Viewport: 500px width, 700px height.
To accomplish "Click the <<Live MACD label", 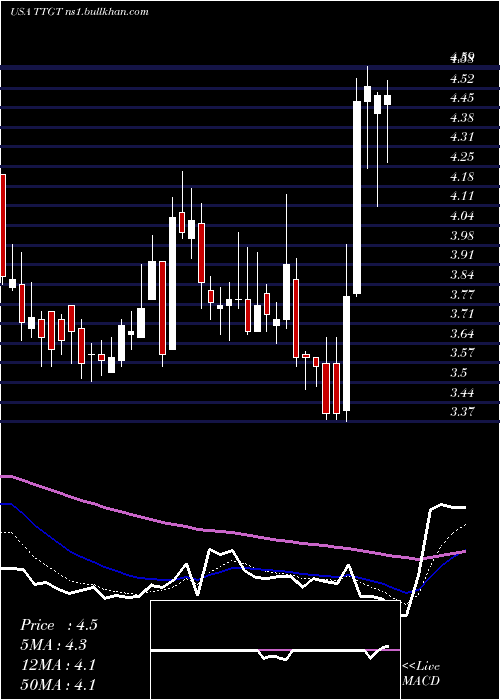I will 421,674.
